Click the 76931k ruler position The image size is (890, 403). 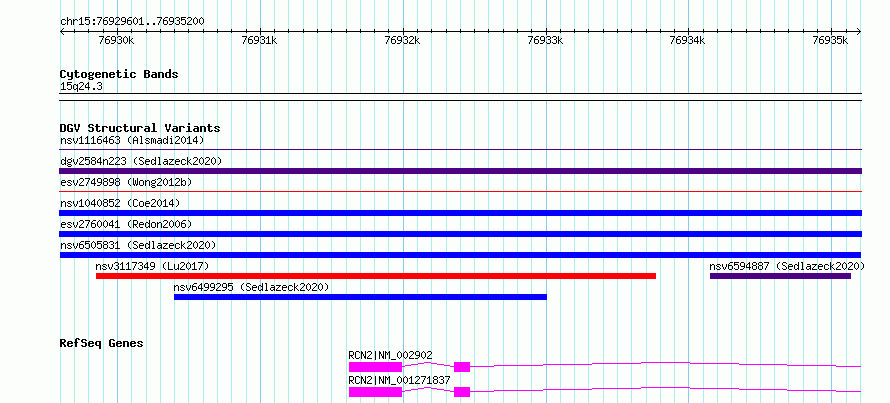[x=259, y=40]
